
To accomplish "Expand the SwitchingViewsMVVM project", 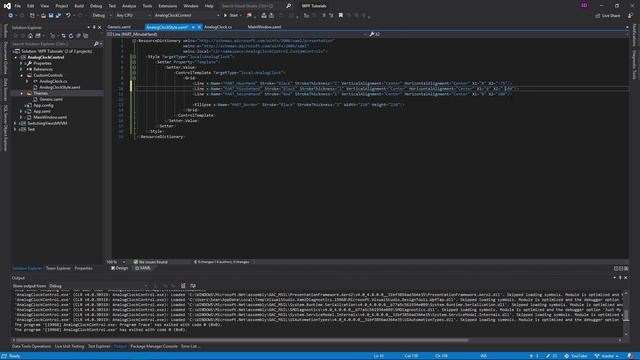I will click(15, 123).
